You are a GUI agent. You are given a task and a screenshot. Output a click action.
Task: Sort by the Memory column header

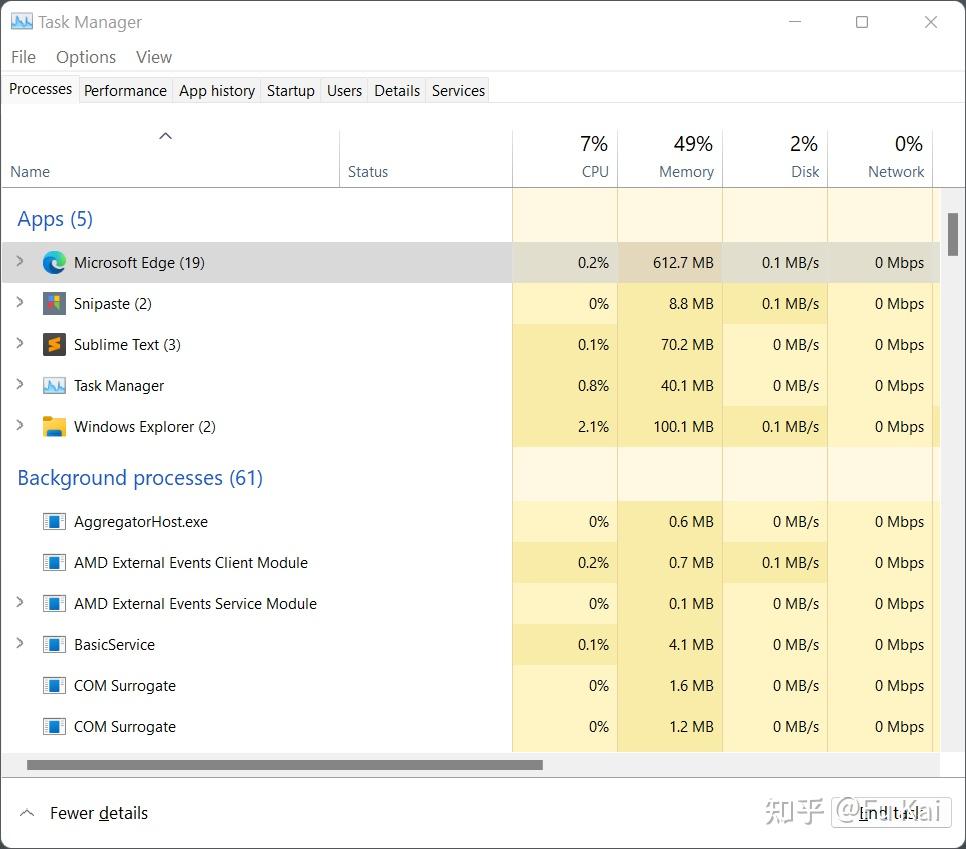click(670, 158)
